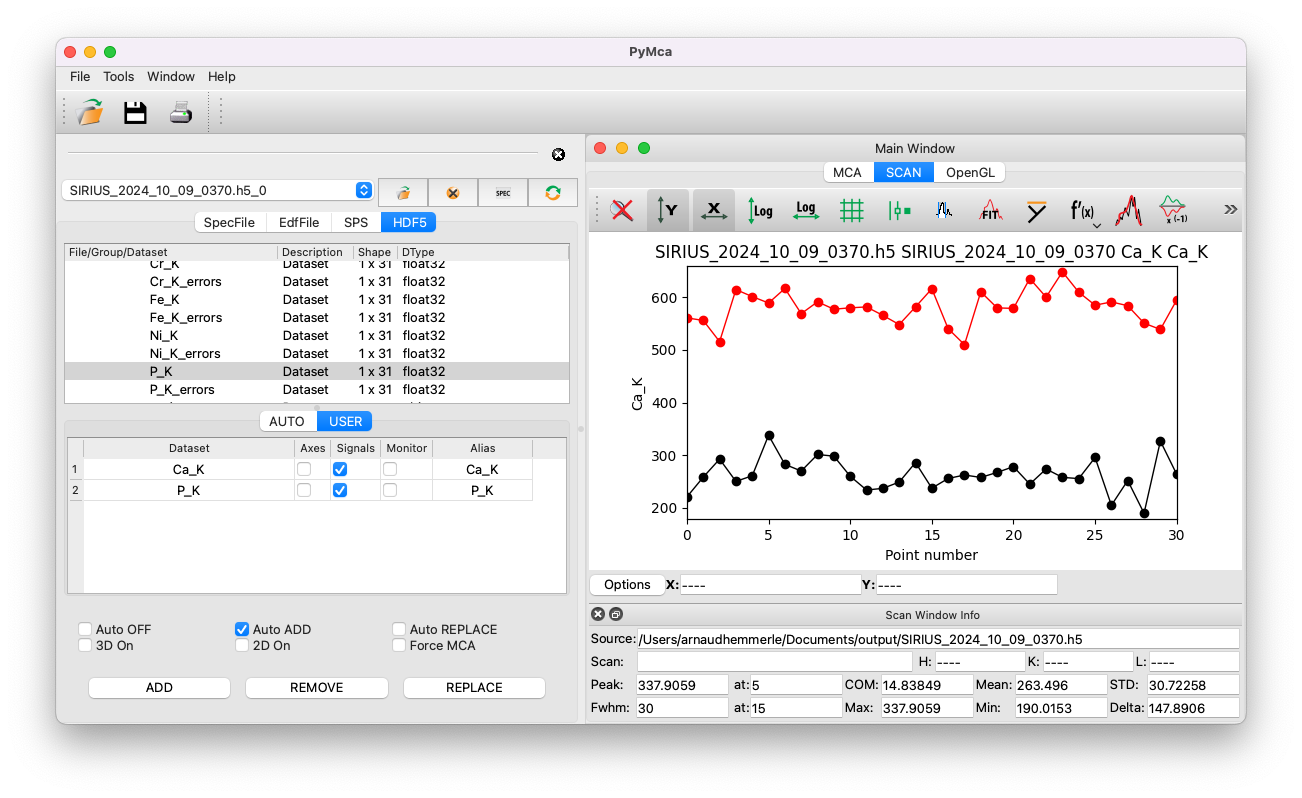Screen dimensions: 1302x798
Task: Click the SPEC source icon button
Action: click(503, 192)
